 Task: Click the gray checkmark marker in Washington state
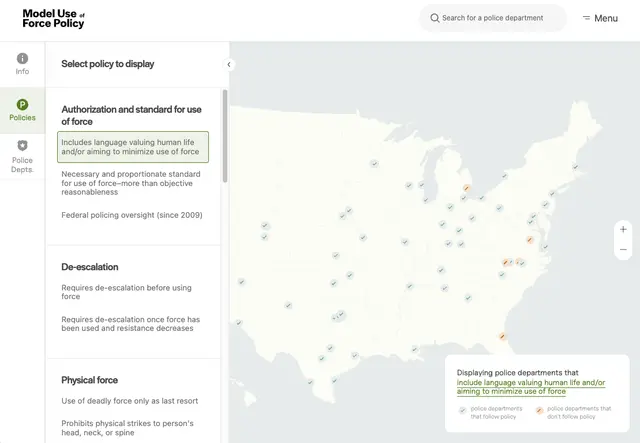point(265,226)
